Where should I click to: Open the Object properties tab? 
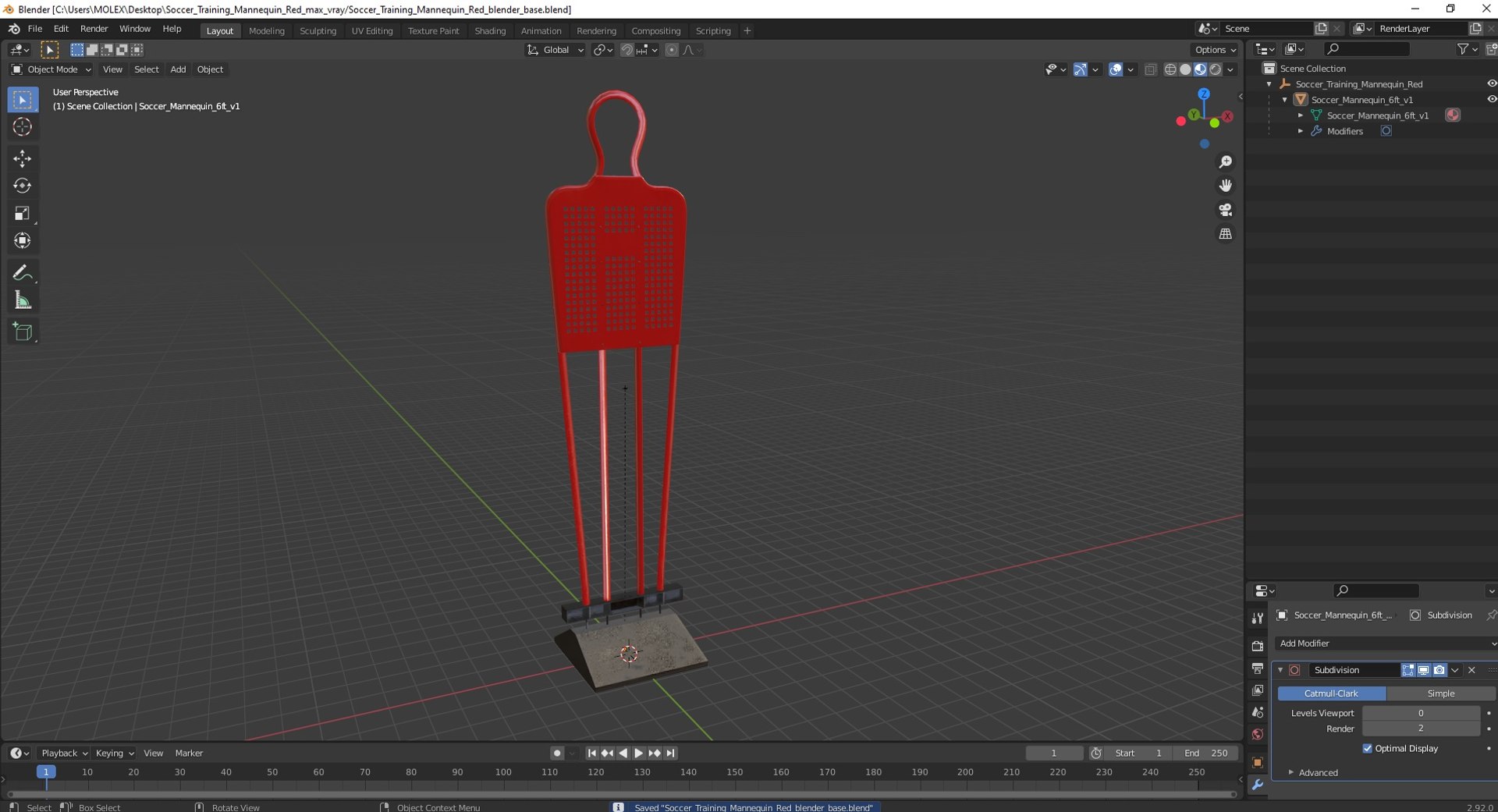(x=1257, y=762)
